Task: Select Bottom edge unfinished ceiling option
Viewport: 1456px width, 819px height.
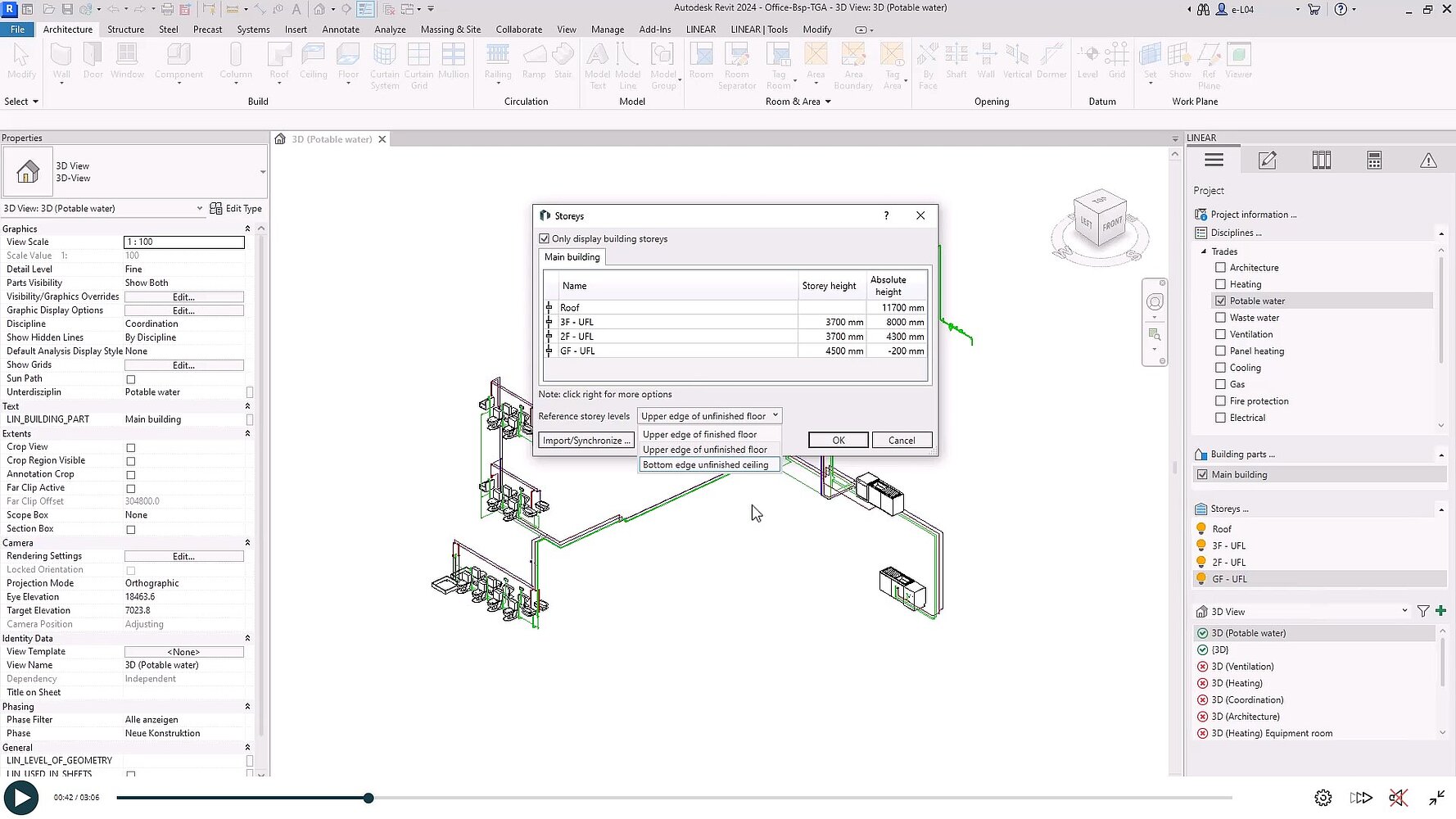Action: (x=705, y=465)
